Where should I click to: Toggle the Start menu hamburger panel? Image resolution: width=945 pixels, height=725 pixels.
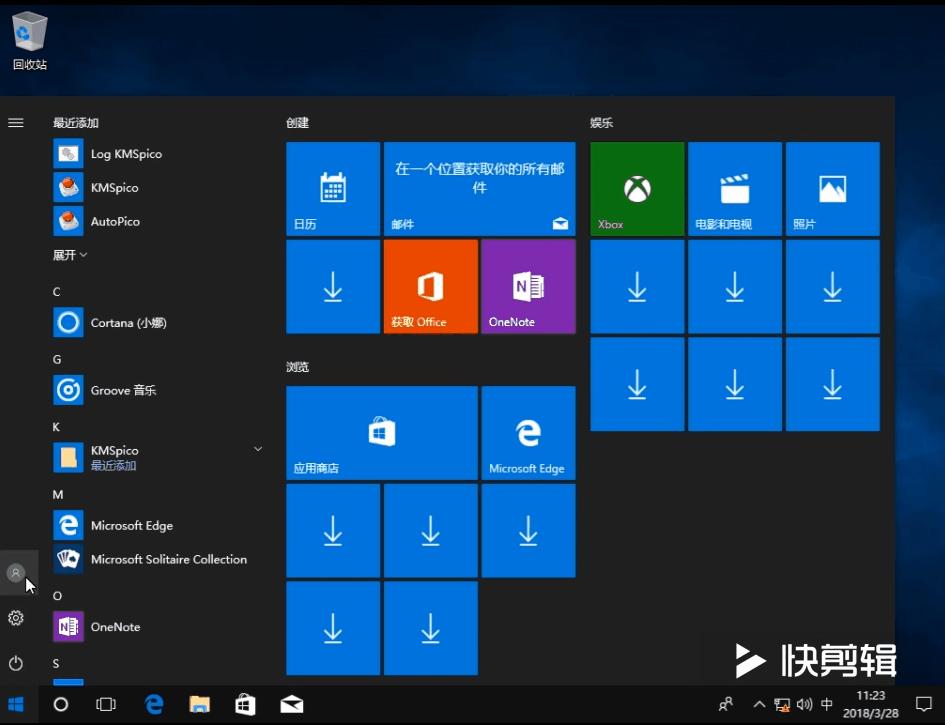pyautogui.click(x=16, y=123)
